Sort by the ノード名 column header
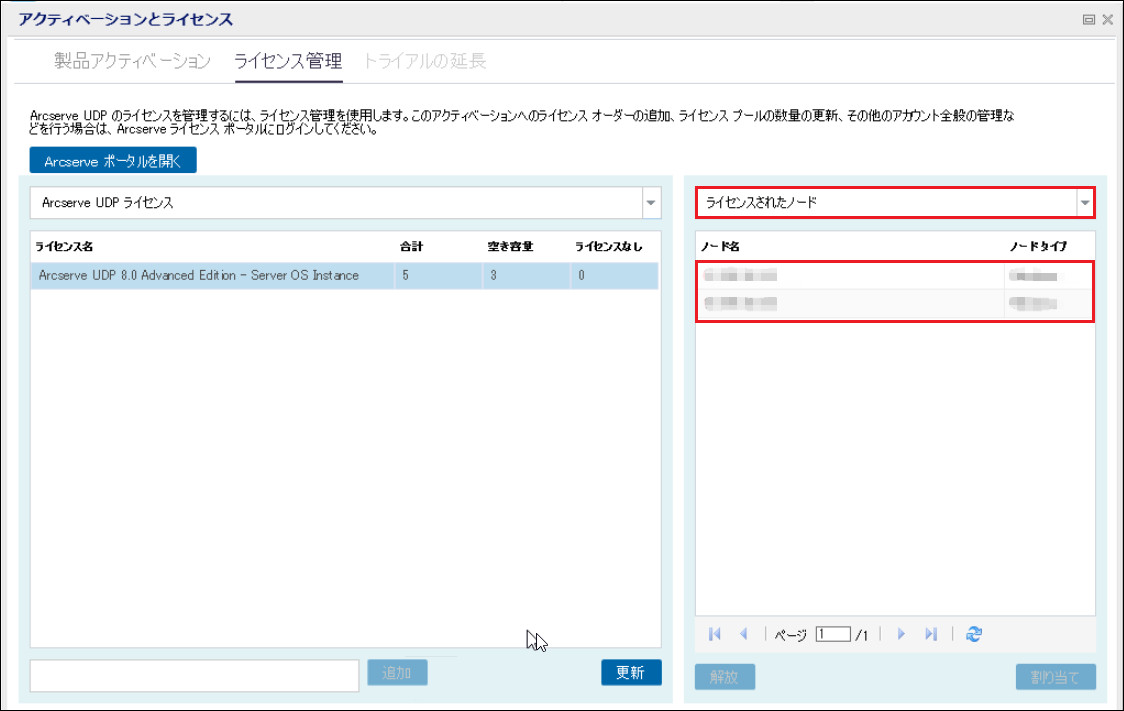The width and height of the screenshot is (1124, 711). tap(720, 247)
